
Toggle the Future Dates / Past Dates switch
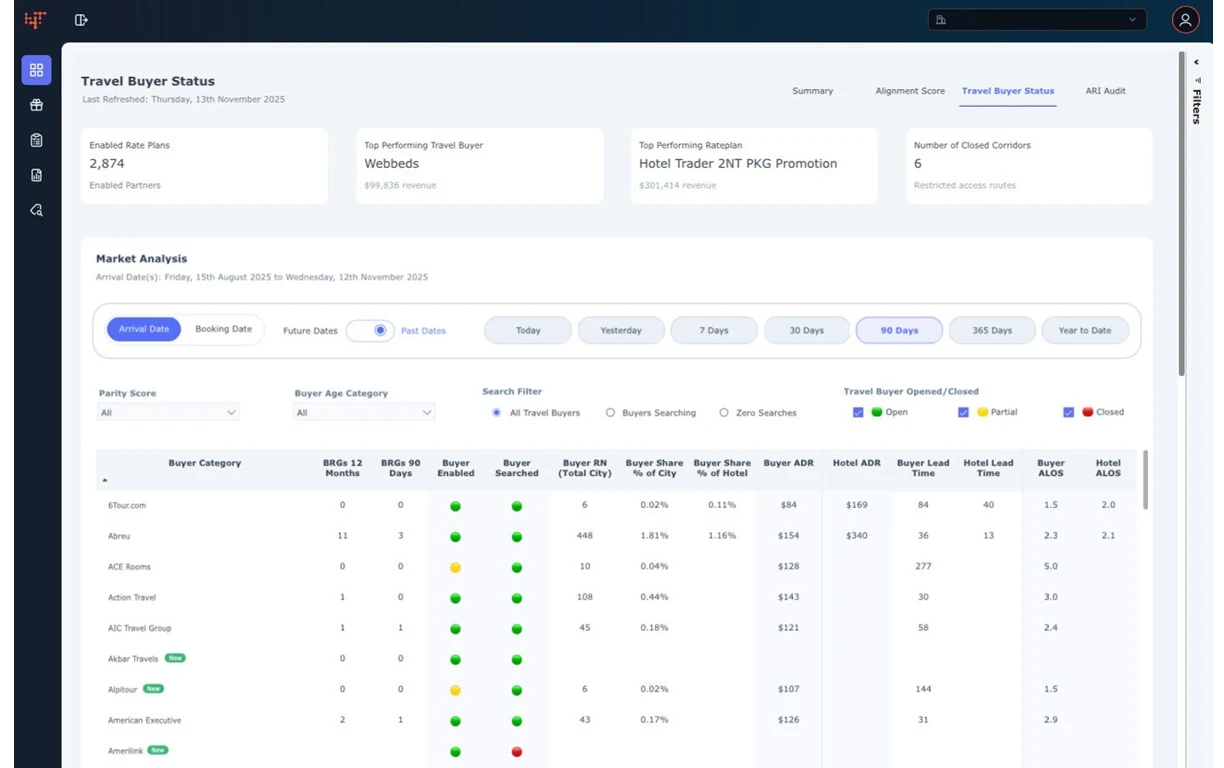[370, 331]
